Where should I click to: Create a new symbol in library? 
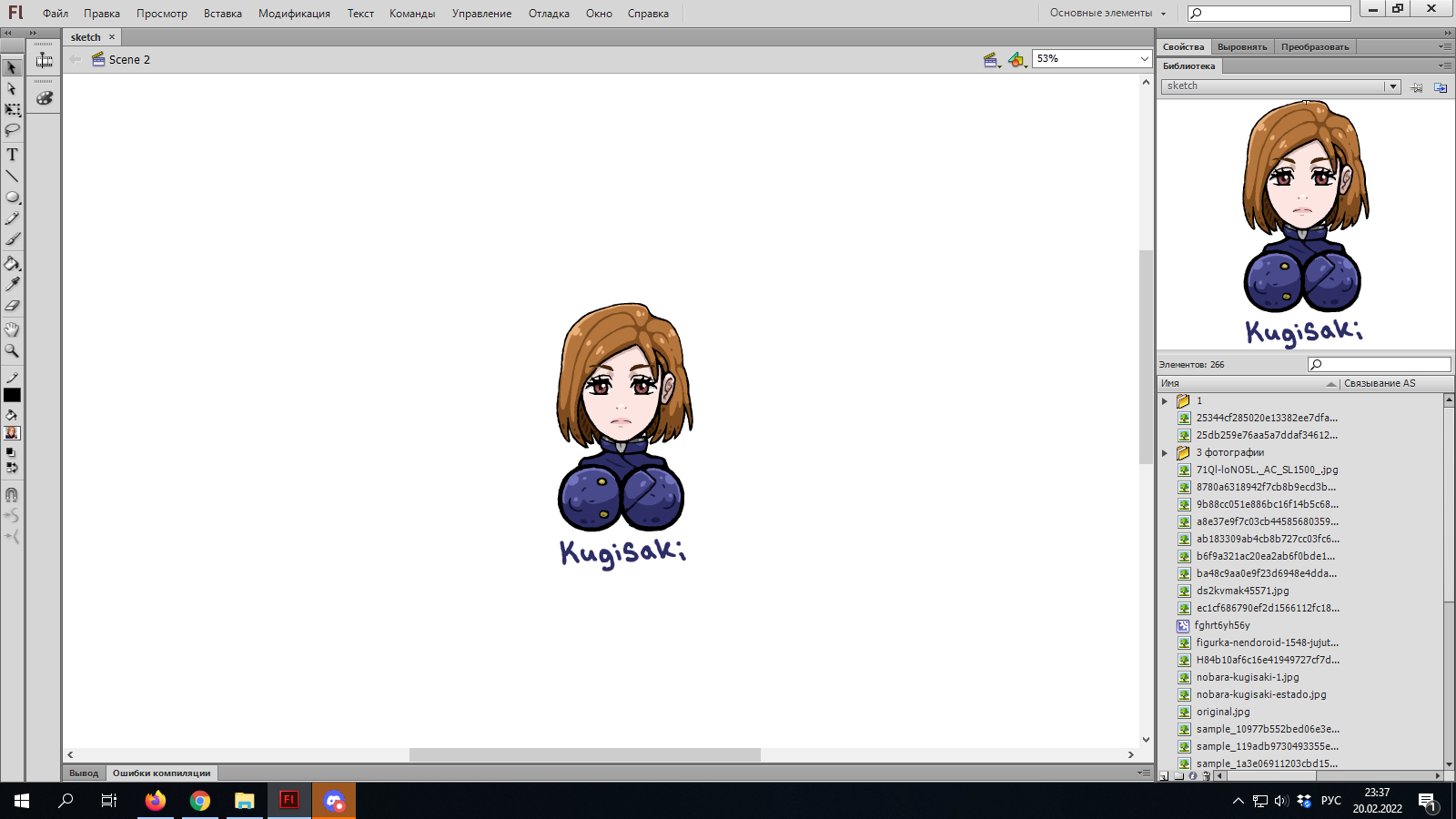[1164, 776]
